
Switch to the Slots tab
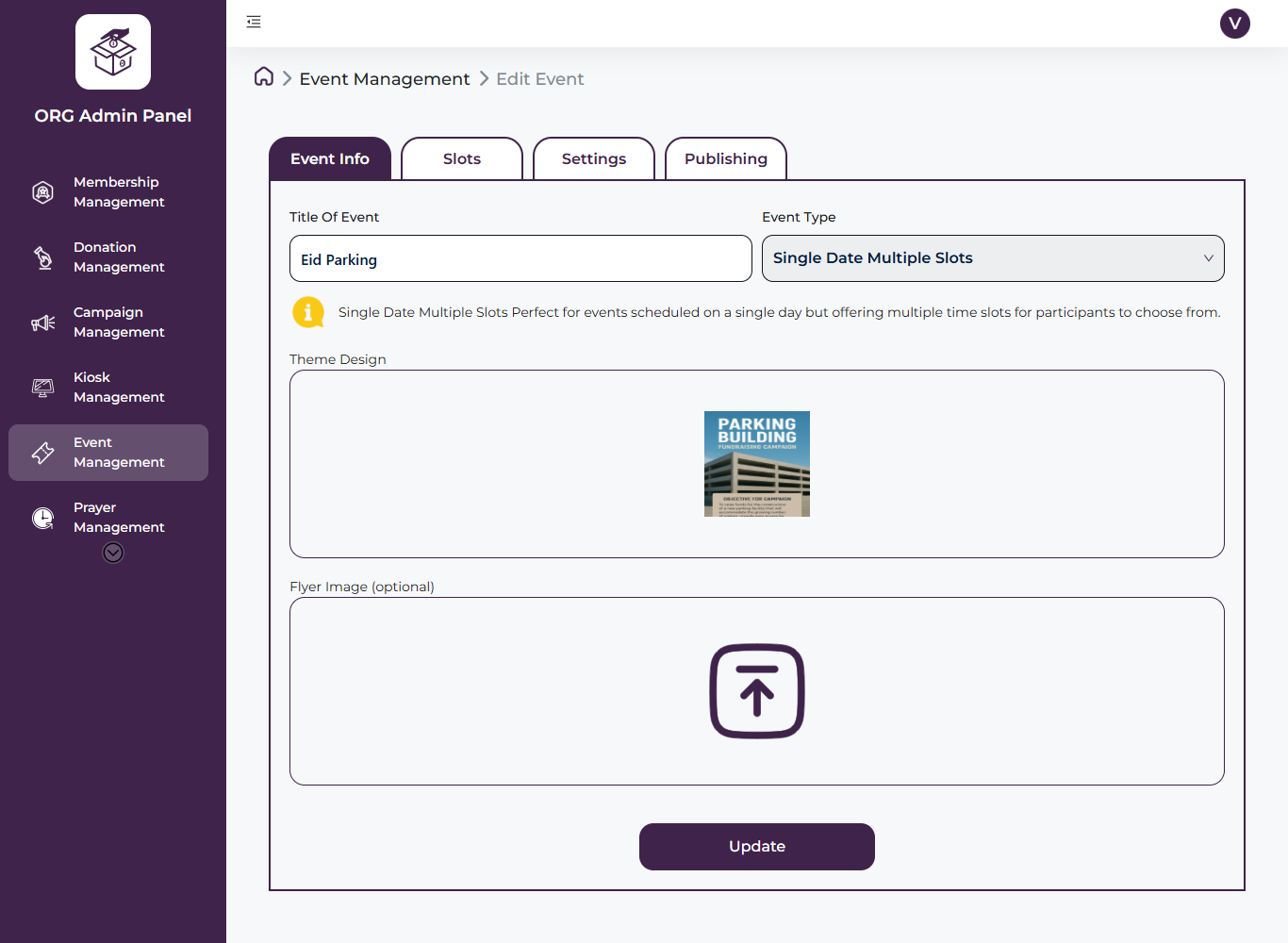coord(461,158)
